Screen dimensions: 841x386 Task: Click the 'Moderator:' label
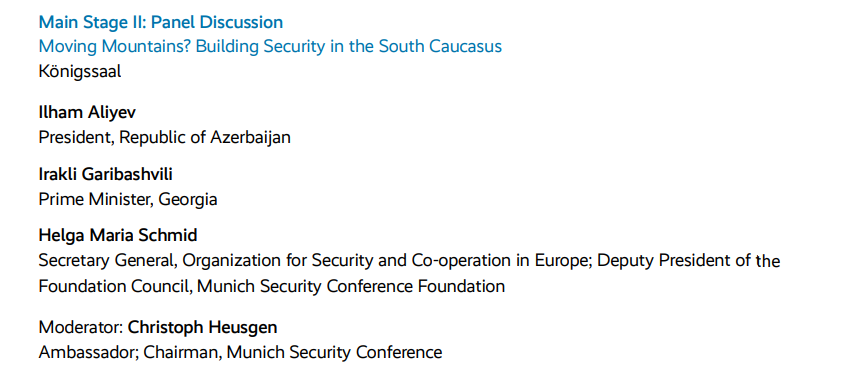(81, 327)
